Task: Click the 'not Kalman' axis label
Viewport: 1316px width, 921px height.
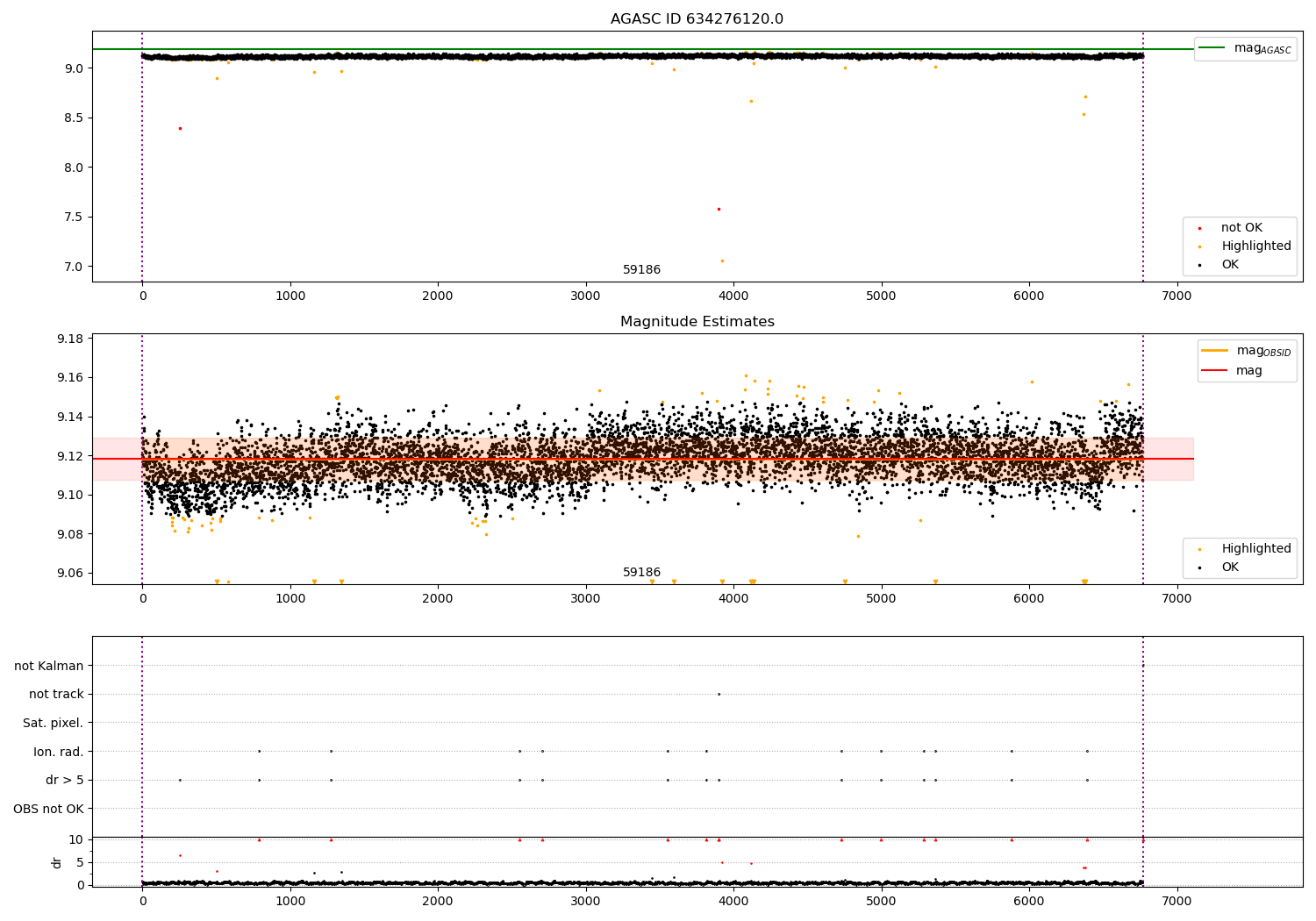Action: (x=49, y=667)
